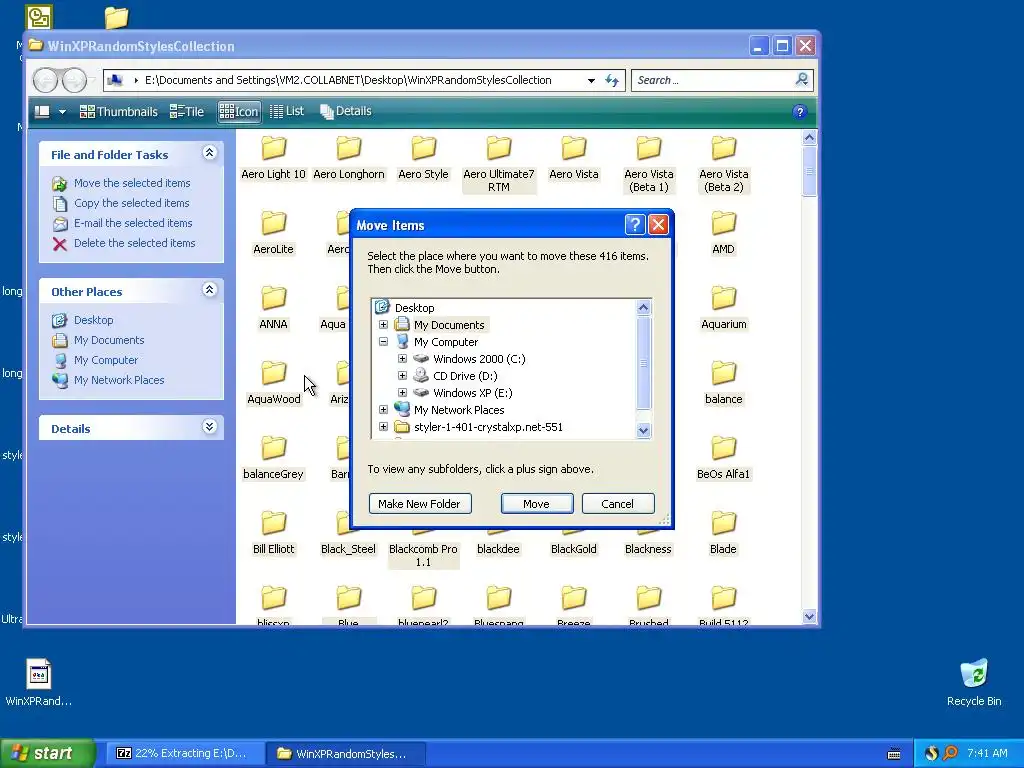
Task: Click the main window scroll down arrow
Action: click(809, 616)
